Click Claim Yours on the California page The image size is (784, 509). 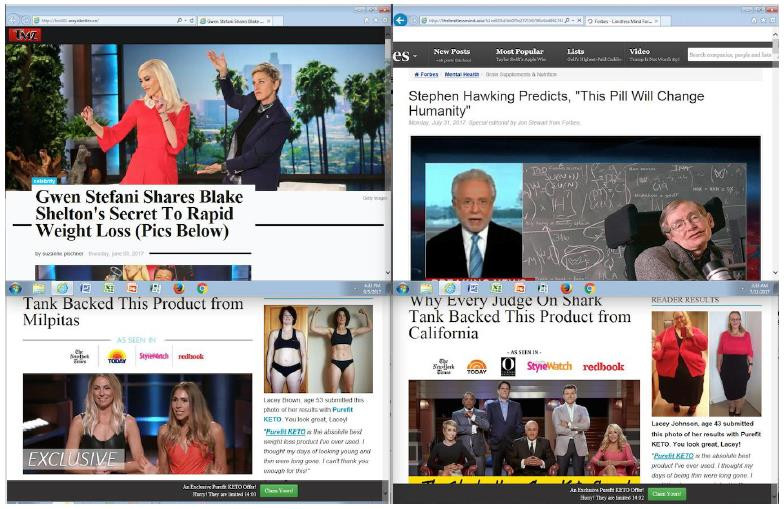coord(666,494)
